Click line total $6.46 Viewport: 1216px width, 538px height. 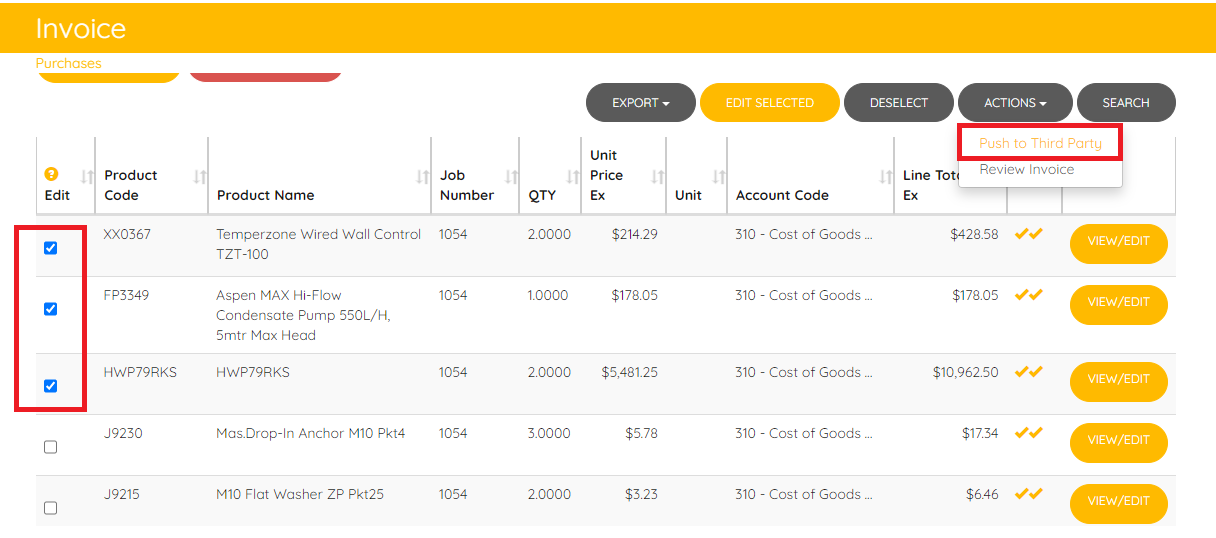(x=982, y=494)
